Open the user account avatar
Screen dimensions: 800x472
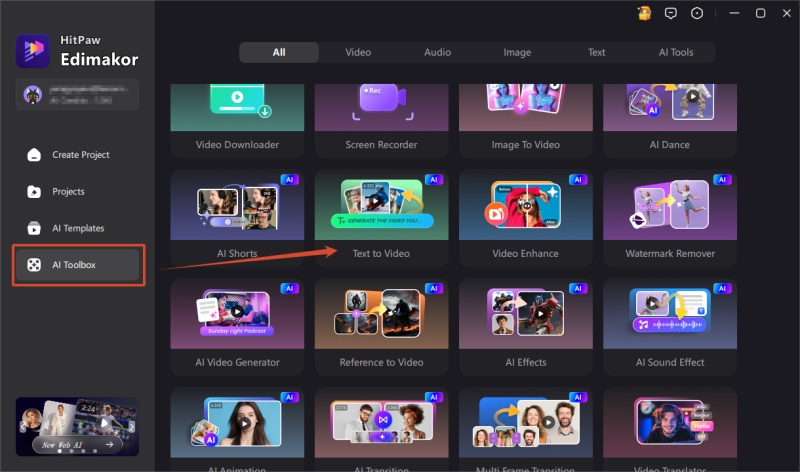pyautogui.click(x=33, y=94)
